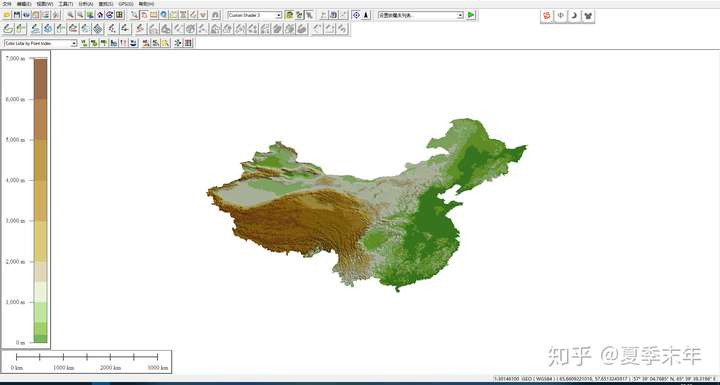
Task: Expand the Color Lidar by Point Index dropdown
Action: tap(41, 43)
